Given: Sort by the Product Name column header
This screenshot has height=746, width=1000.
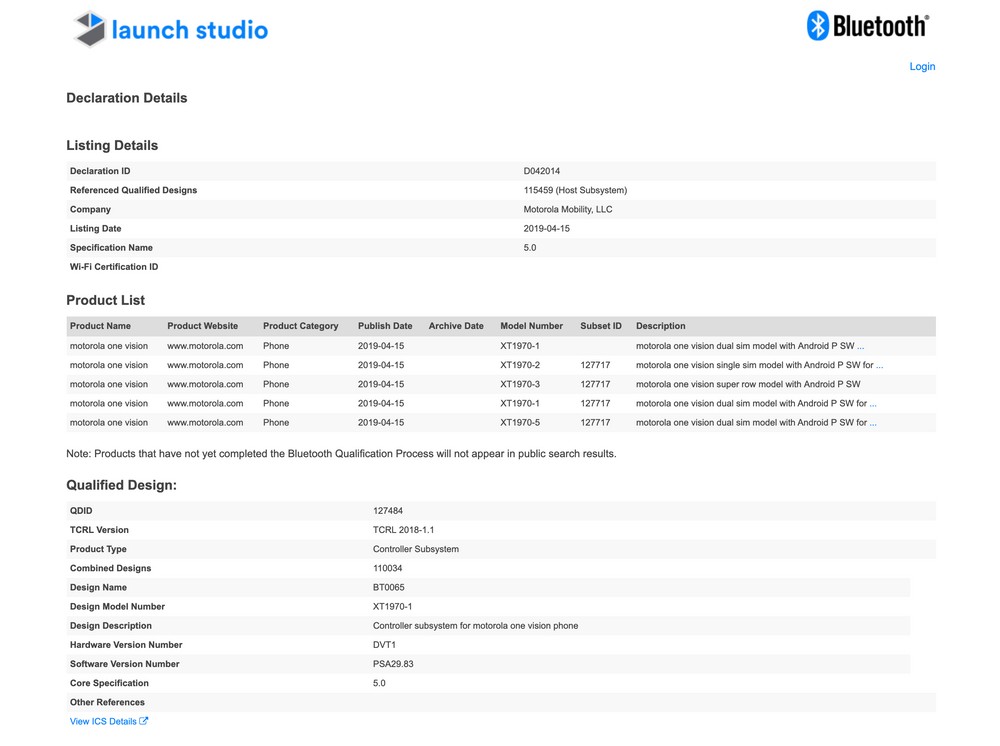Looking at the screenshot, I should click(100, 326).
